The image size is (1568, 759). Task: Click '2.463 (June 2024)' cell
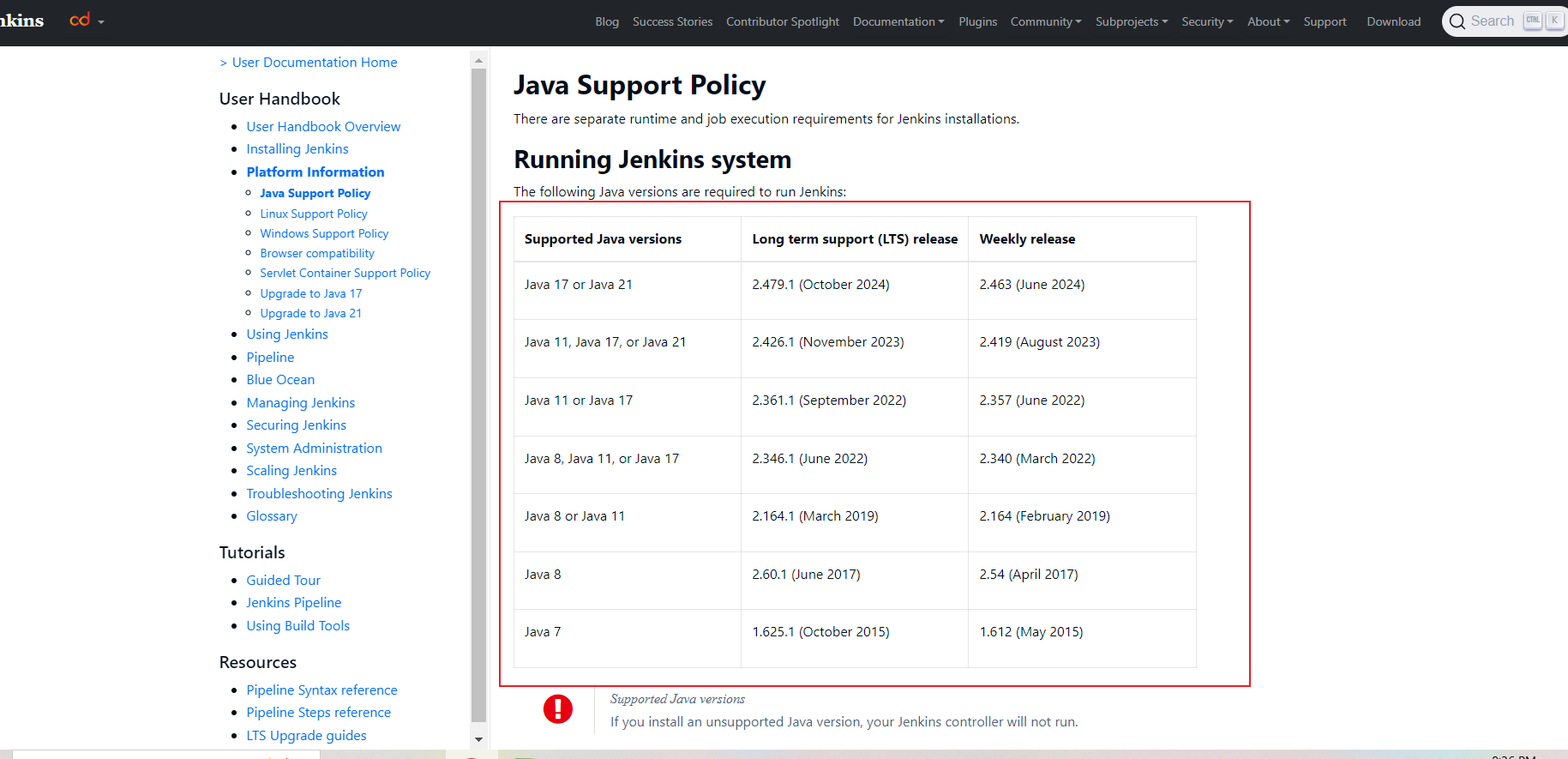pyautogui.click(x=1082, y=291)
